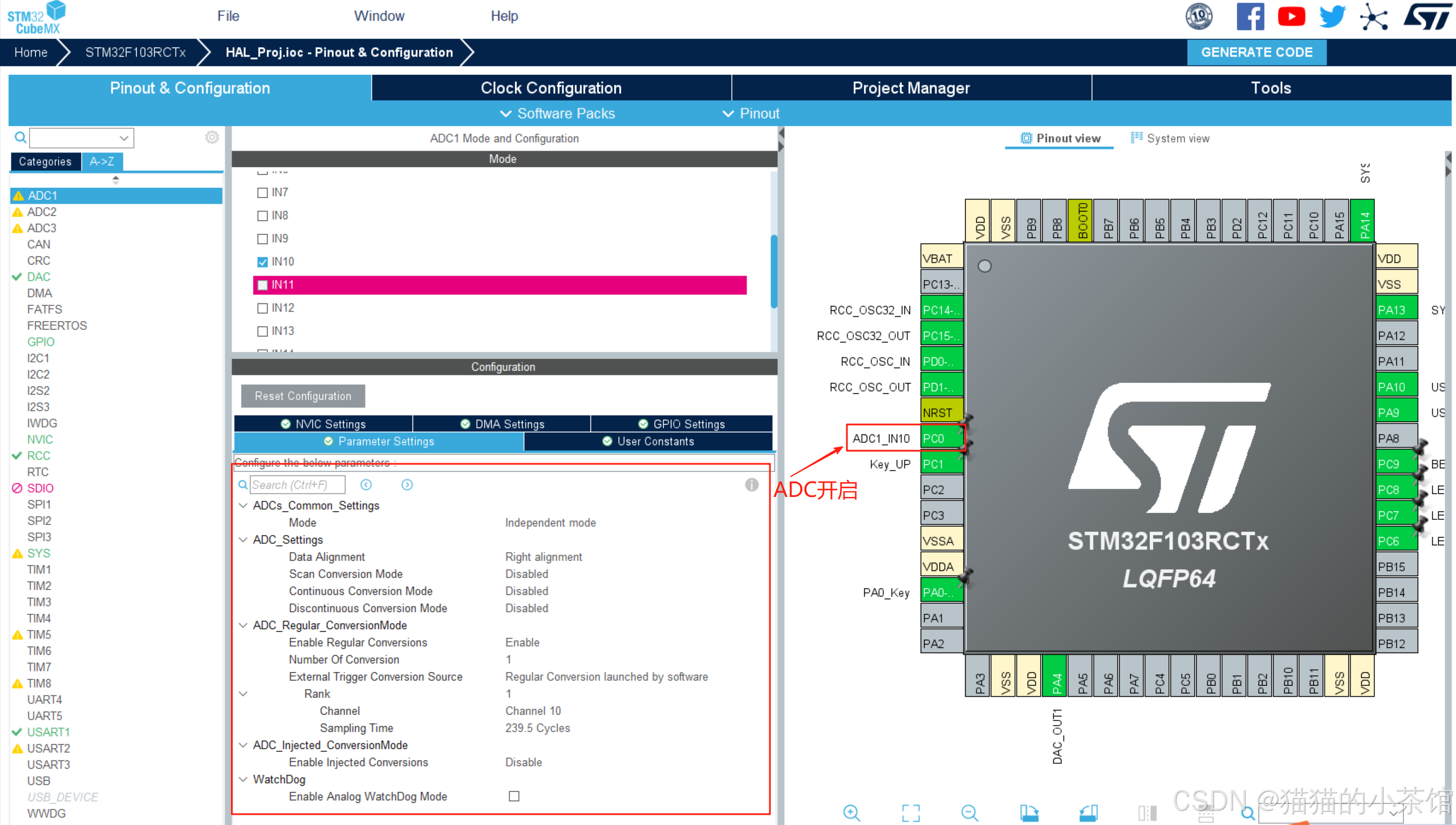The image size is (1456, 825).
Task: Open the YouTube link icon
Action: tap(1292, 17)
